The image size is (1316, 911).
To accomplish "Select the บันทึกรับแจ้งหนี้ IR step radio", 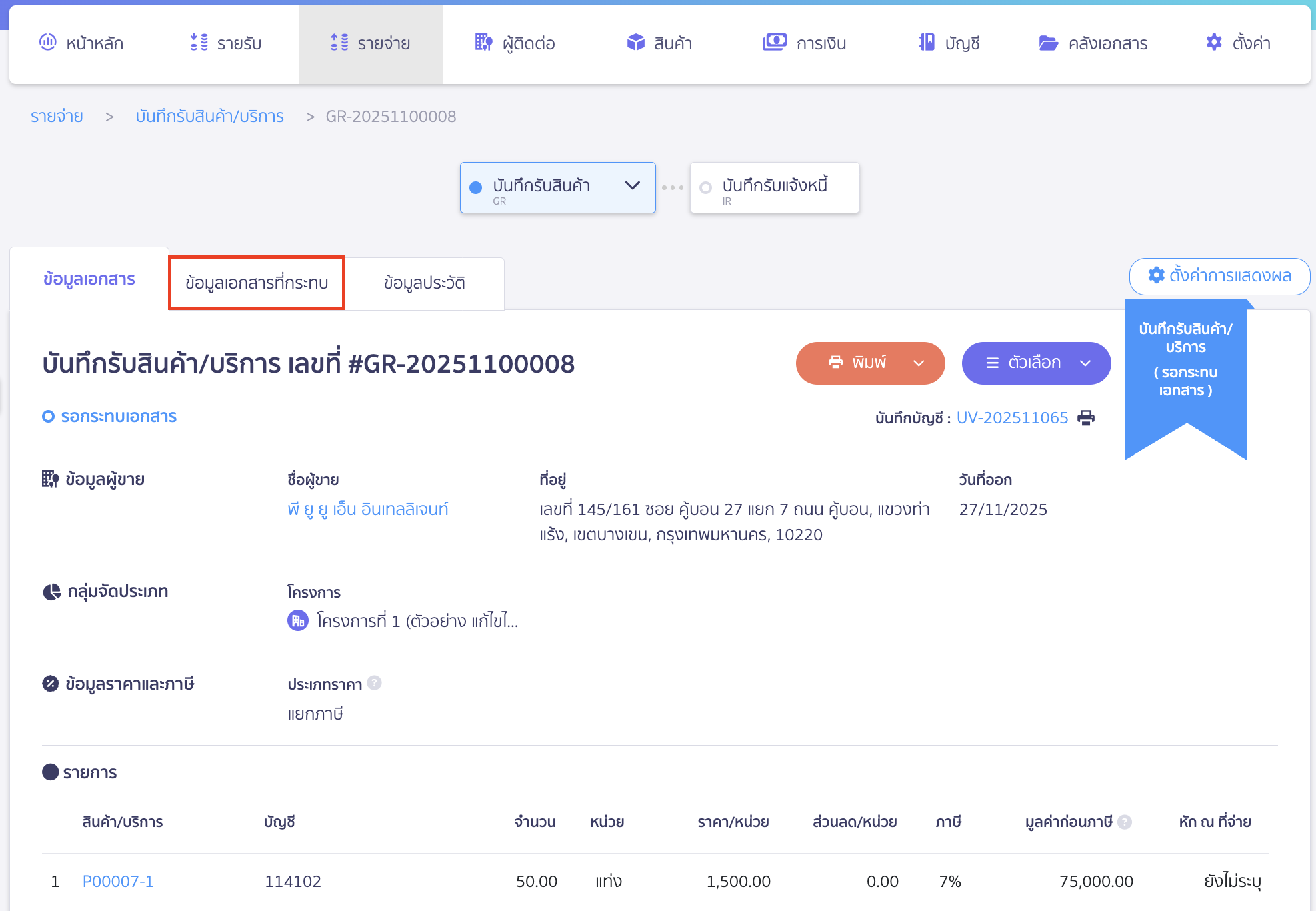I will click(705, 188).
